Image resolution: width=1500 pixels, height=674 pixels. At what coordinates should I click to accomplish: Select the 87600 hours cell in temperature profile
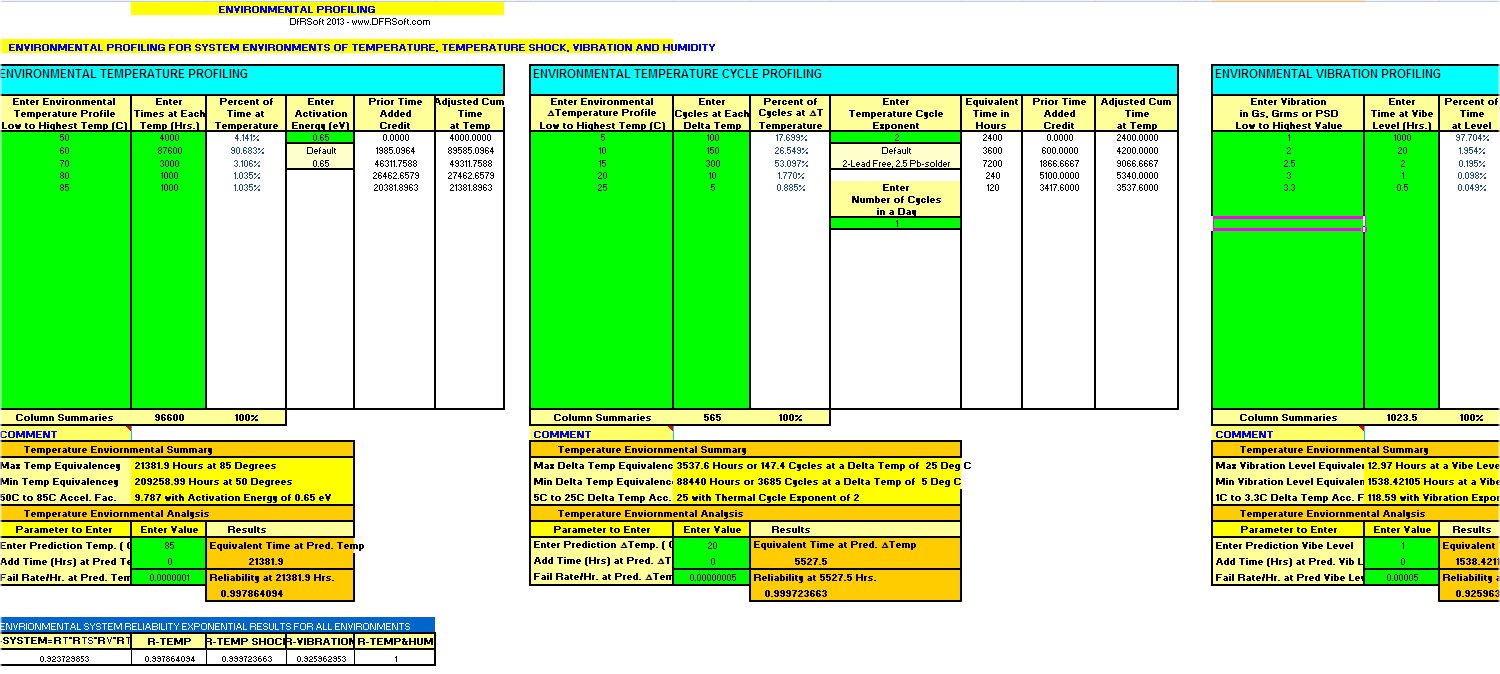(x=168, y=150)
